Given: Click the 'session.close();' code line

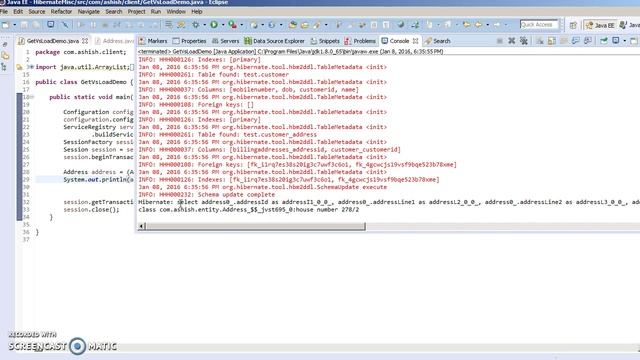Looking at the screenshot, I should 91,210.
